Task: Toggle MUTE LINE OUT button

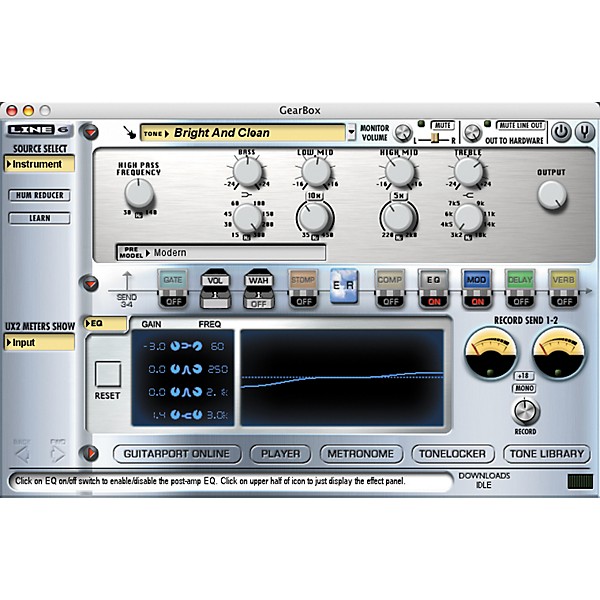Action: pyautogui.click(x=521, y=126)
